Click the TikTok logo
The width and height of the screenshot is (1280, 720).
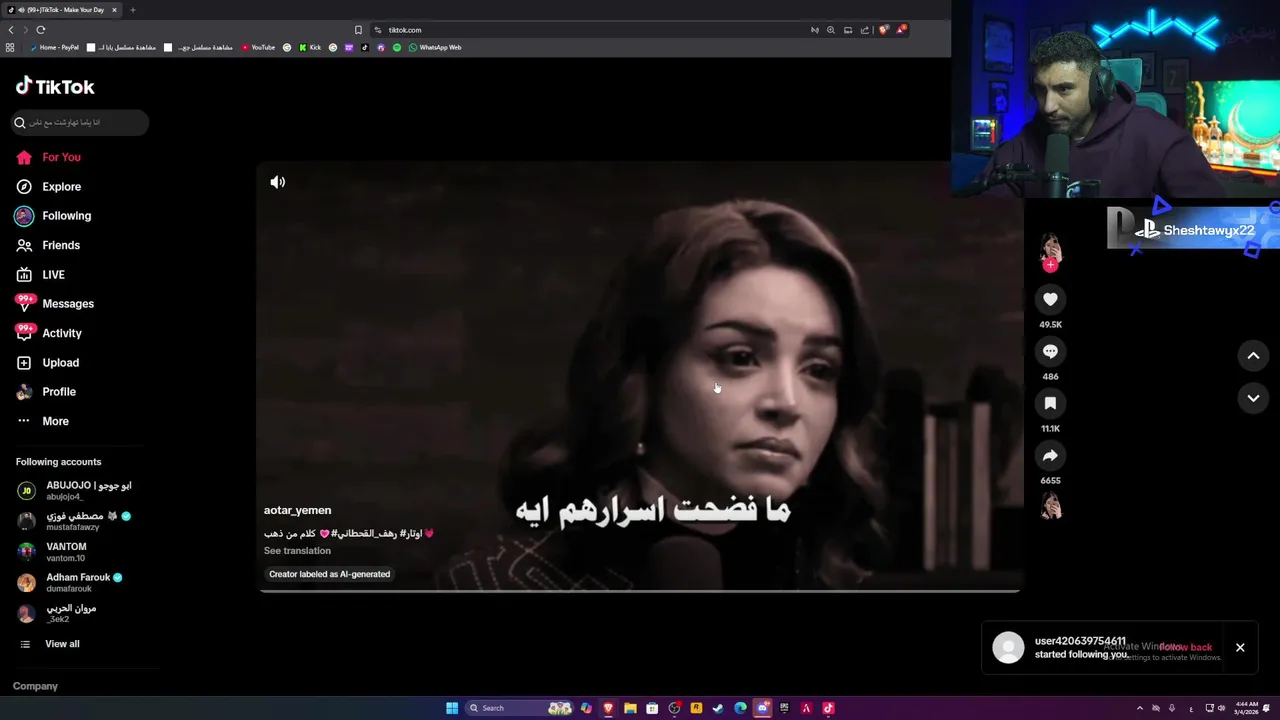point(55,87)
